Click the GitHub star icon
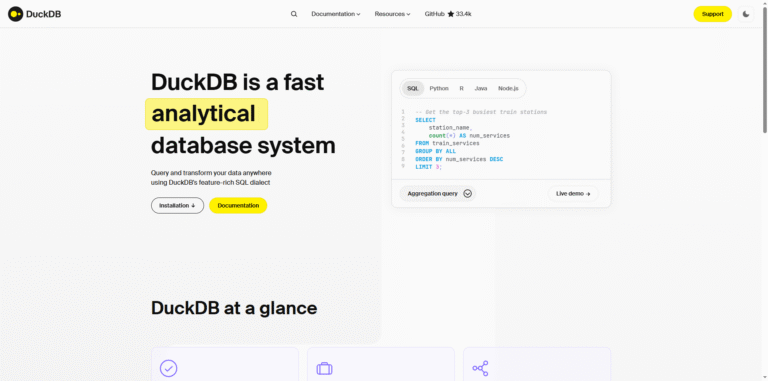 click(x=451, y=14)
